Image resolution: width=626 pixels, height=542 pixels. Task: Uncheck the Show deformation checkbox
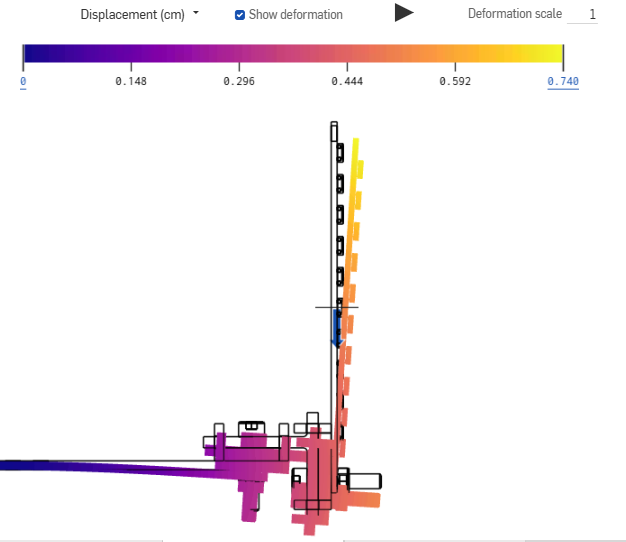click(240, 15)
